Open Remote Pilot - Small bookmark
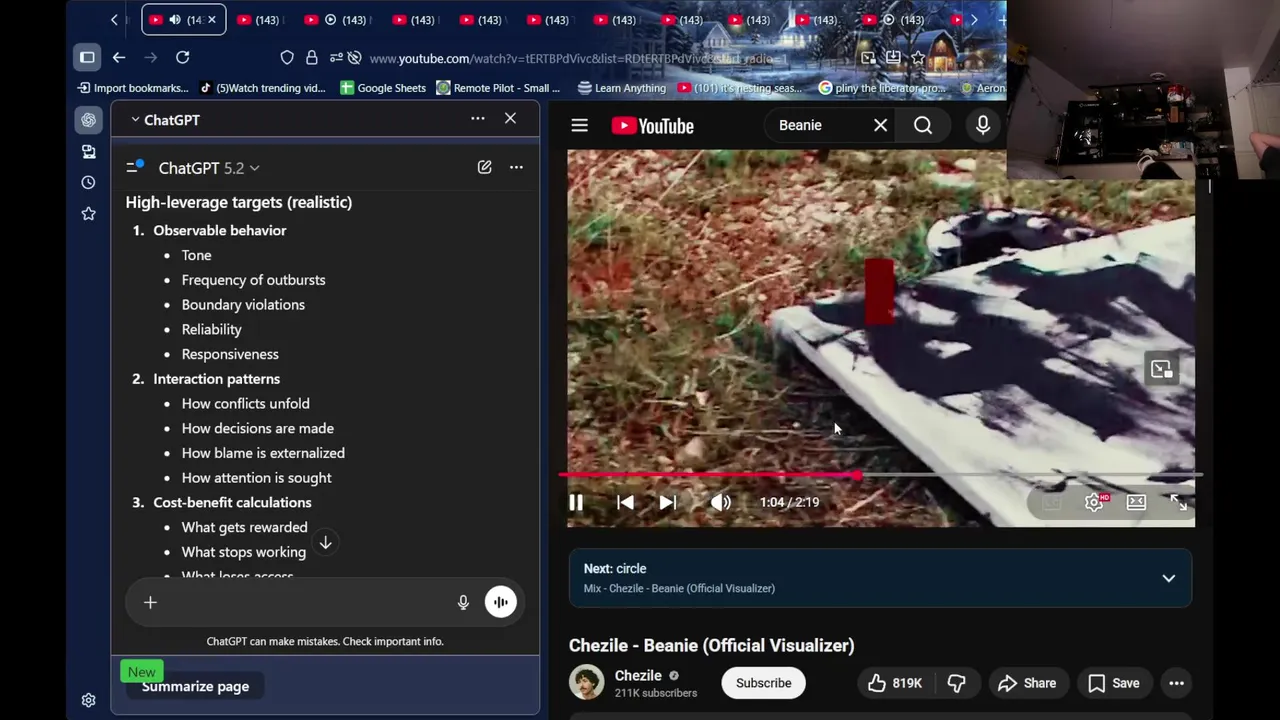This screenshot has width=1280, height=720. [x=498, y=88]
